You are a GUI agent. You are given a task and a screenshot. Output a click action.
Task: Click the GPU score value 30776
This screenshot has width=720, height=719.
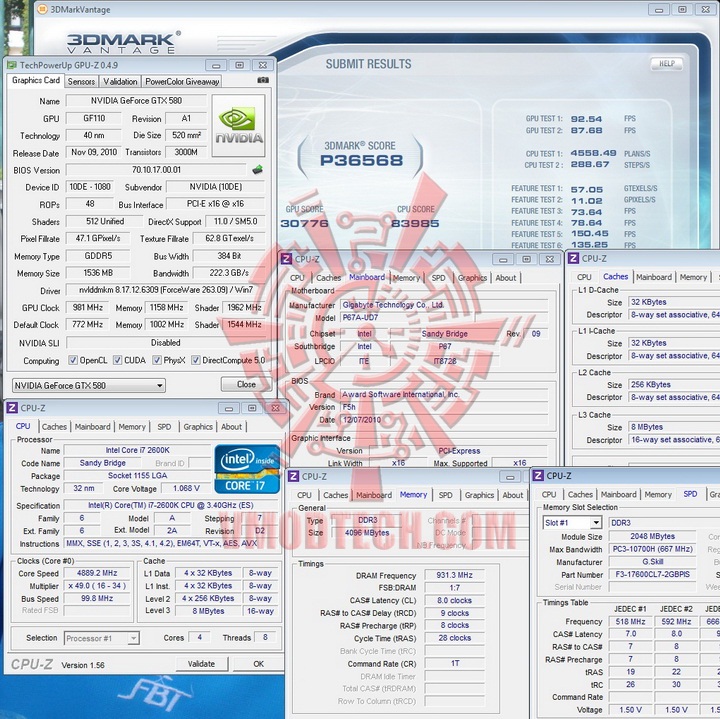[x=305, y=224]
